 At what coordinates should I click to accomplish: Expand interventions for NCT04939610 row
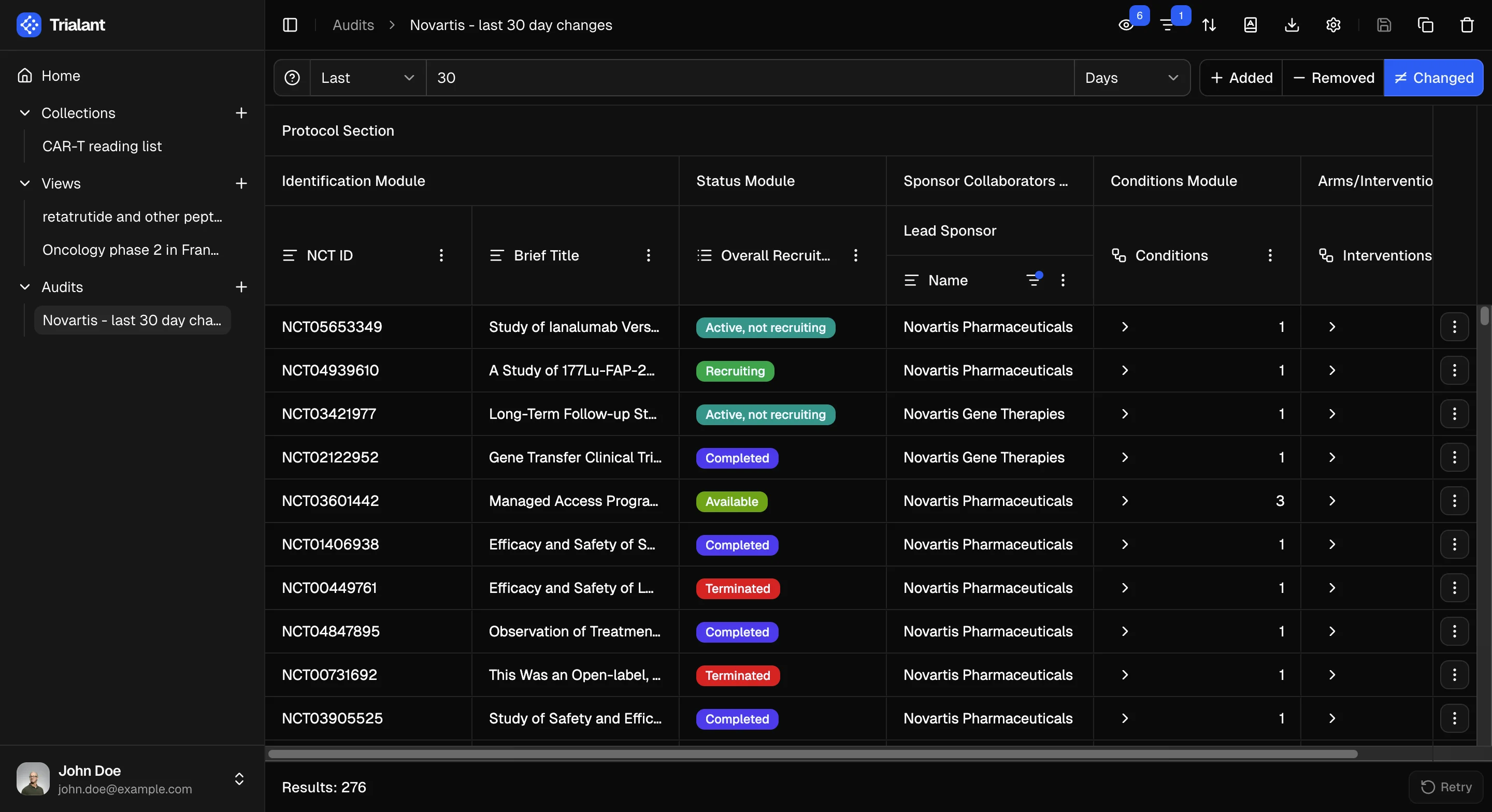(x=1332, y=371)
